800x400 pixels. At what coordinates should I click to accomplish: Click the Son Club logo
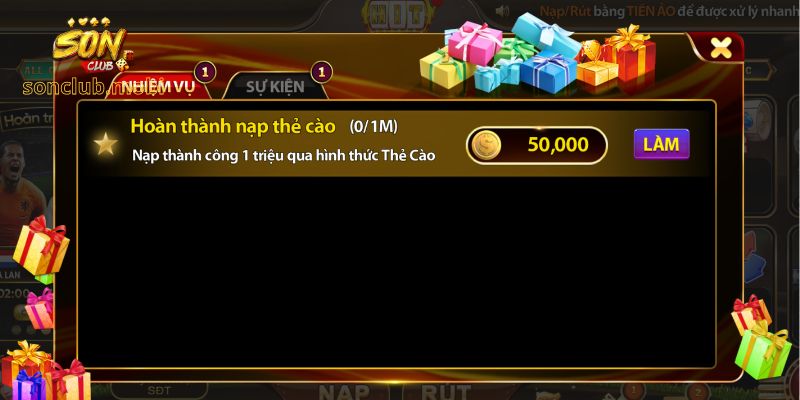(92, 46)
